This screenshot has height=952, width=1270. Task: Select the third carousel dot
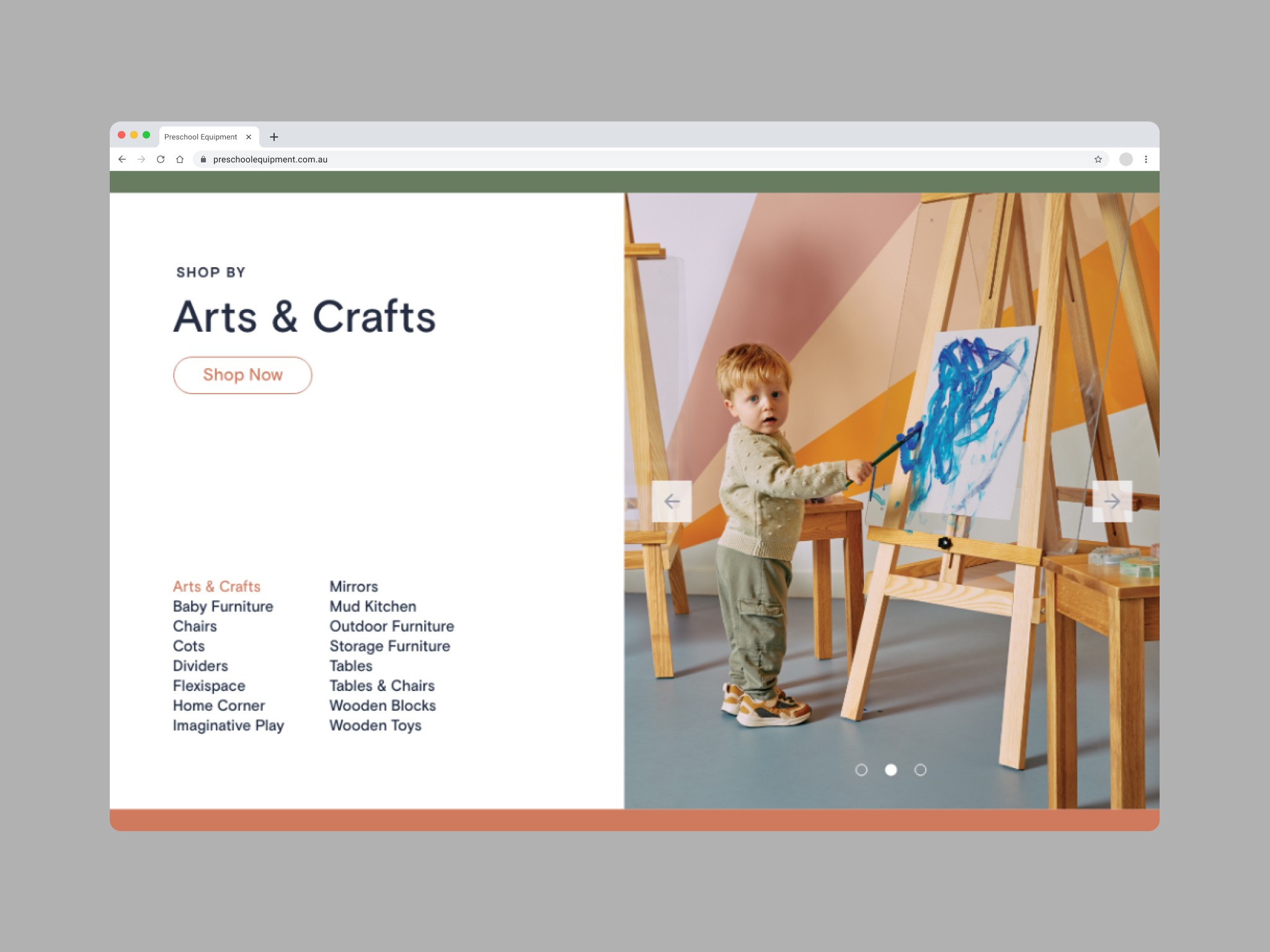point(920,770)
